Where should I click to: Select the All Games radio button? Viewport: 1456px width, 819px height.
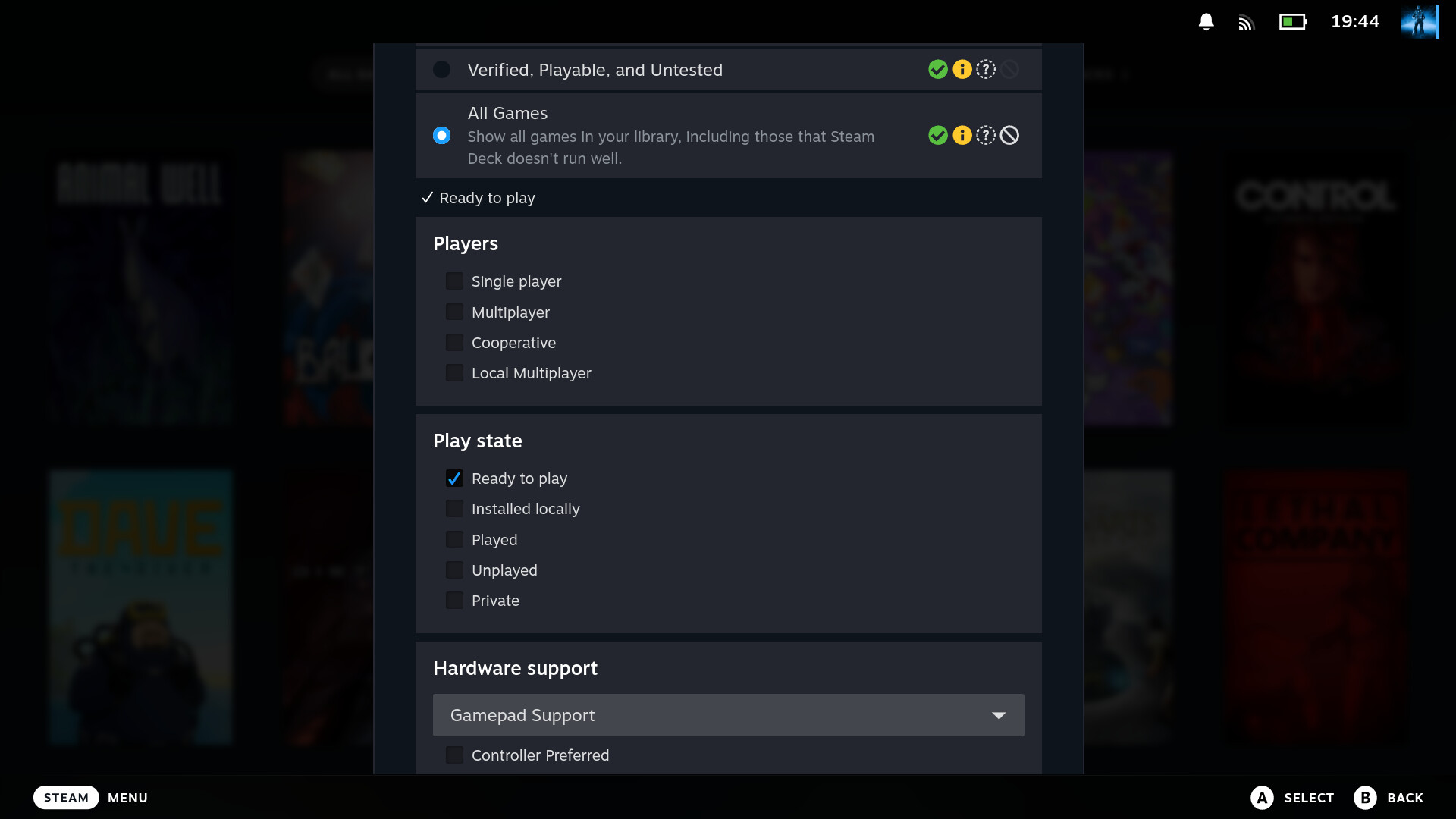[x=441, y=136]
